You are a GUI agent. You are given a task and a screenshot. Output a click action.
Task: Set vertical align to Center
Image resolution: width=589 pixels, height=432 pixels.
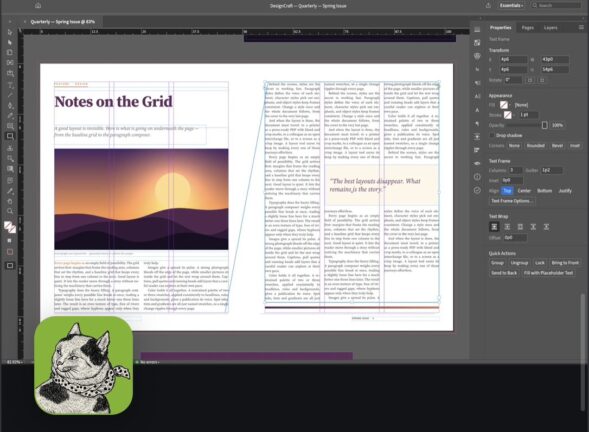pyautogui.click(x=524, y=191)
